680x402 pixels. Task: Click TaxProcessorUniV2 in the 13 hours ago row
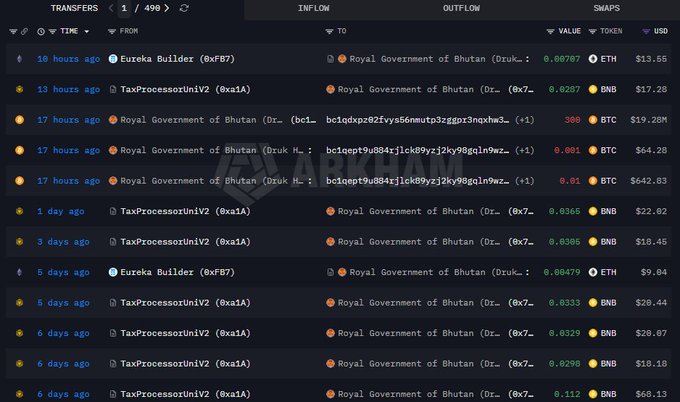185,89
